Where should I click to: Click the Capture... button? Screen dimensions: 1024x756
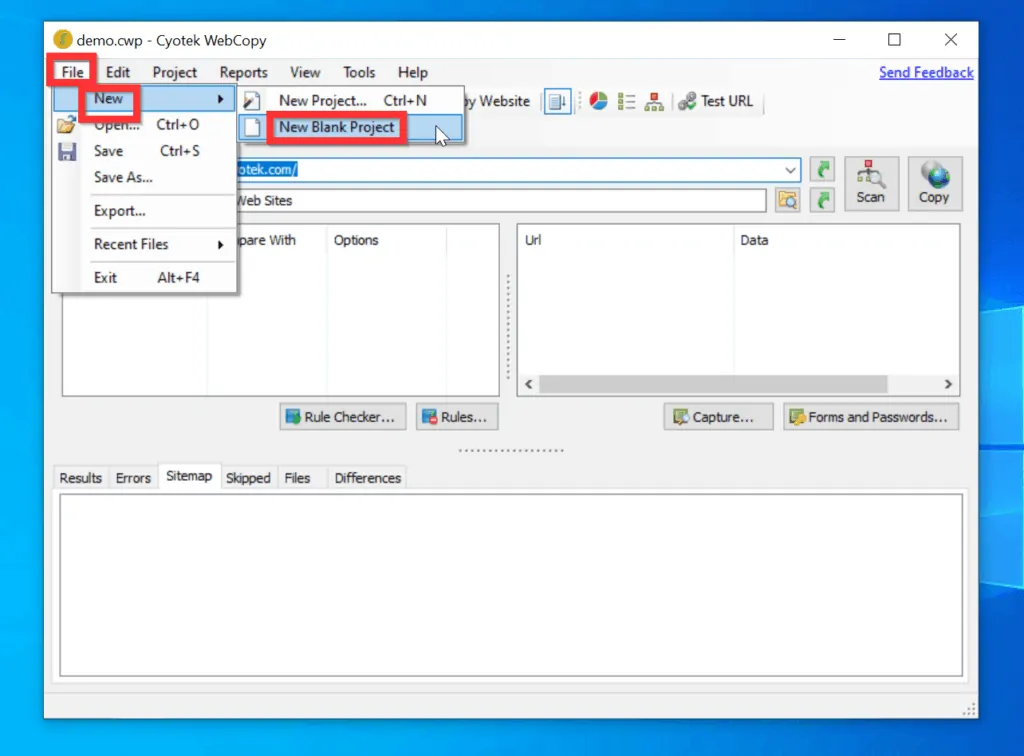click(718, 417)
